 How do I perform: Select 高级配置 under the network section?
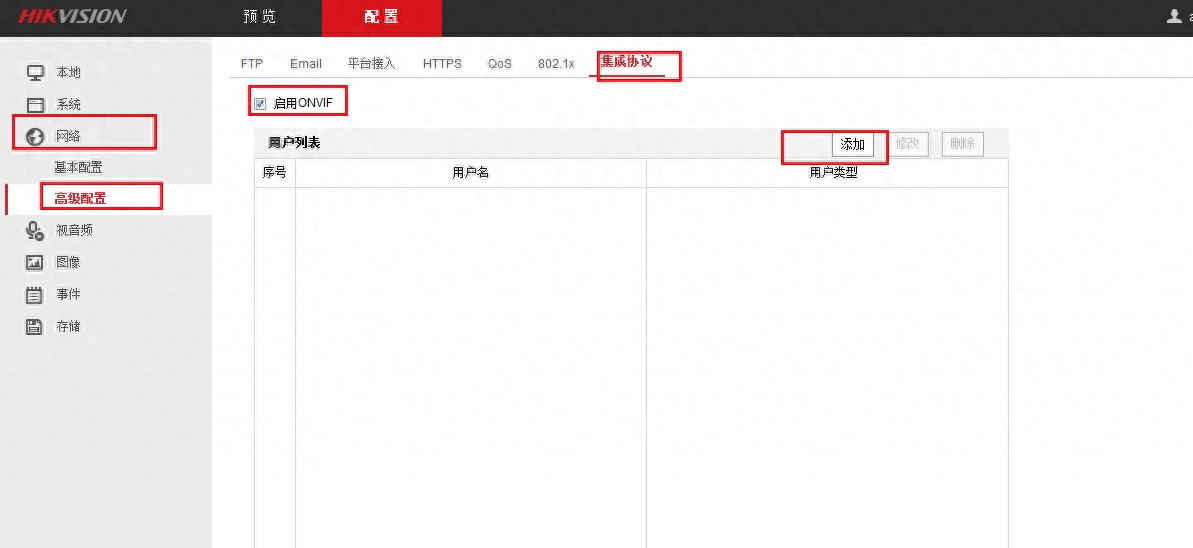coord(80,198)
